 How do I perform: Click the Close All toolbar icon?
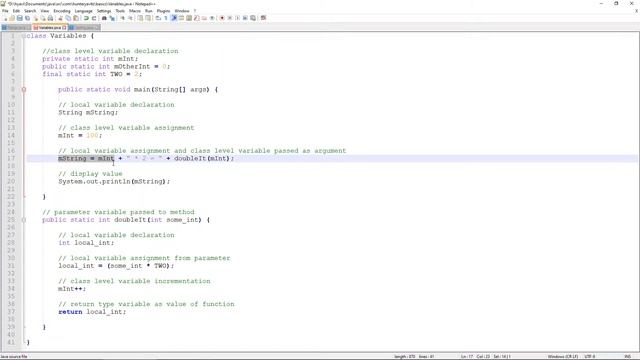point(43,18)
